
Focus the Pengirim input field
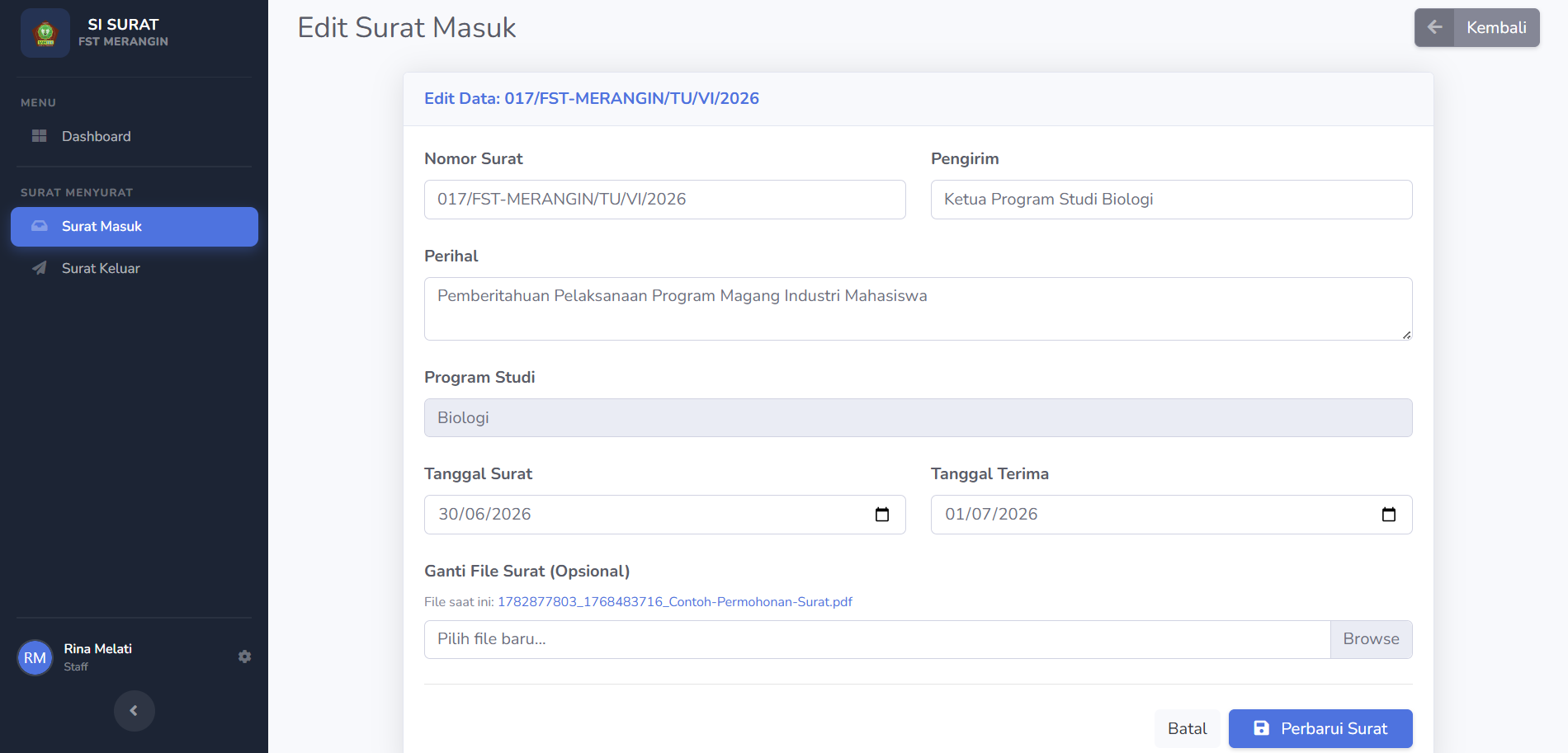click(1172, 200)
